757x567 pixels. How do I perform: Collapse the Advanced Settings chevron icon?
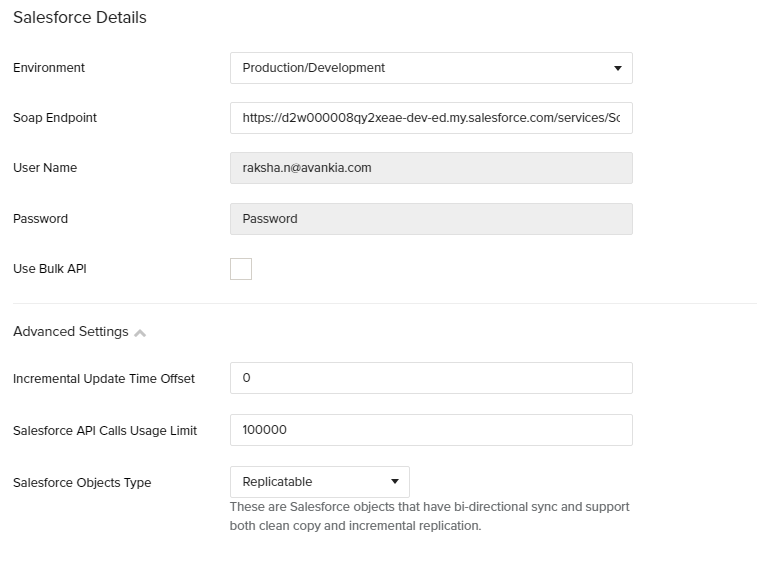tap(140, 333)
